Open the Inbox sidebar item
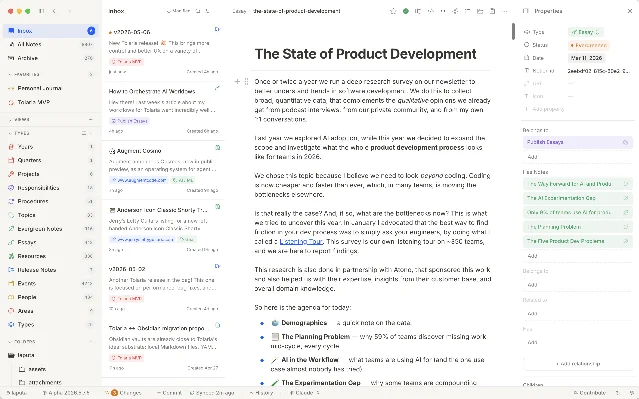 pyautogui.click(x=51, y=31)
